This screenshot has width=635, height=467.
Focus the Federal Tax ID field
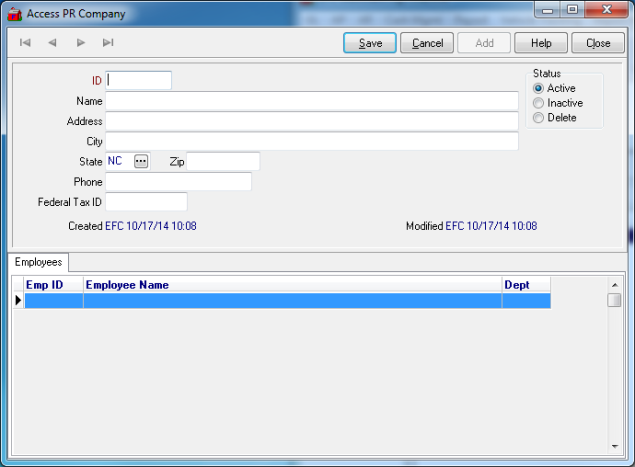pos(146,202)
